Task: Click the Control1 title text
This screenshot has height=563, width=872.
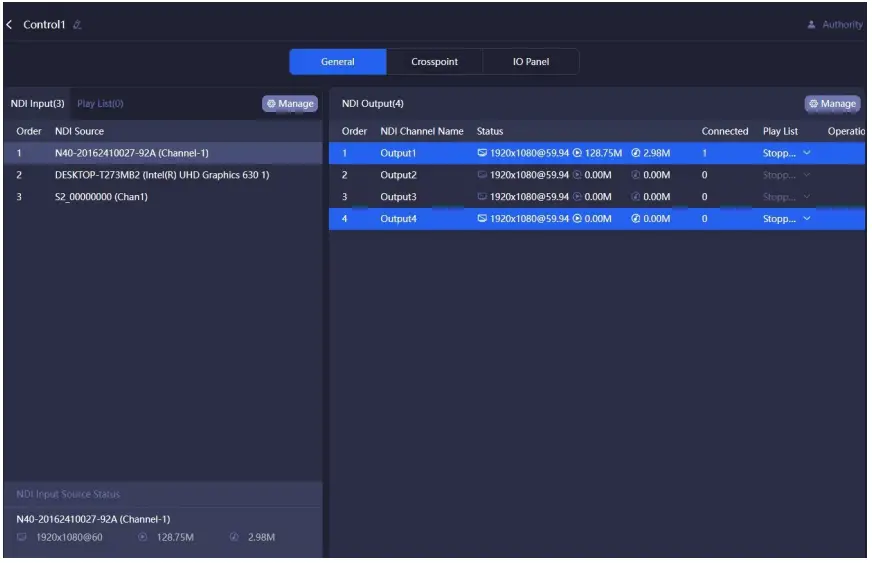Action: 44,24
